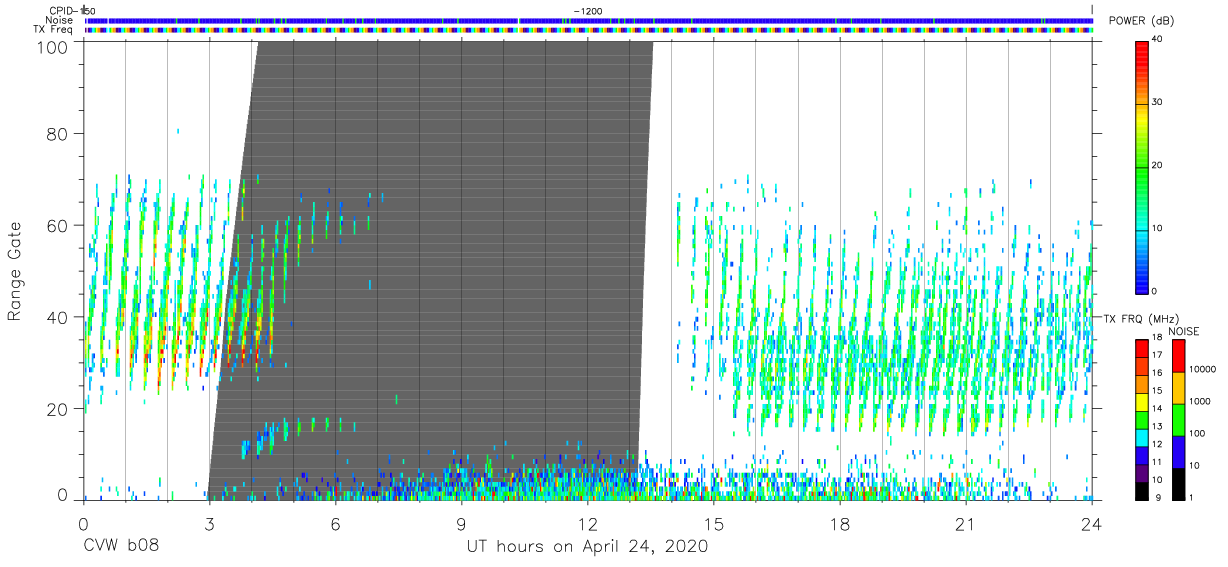Click the 12 hour tick on time axis
This screenshot has height=567, width=1228.
[587, 524]
